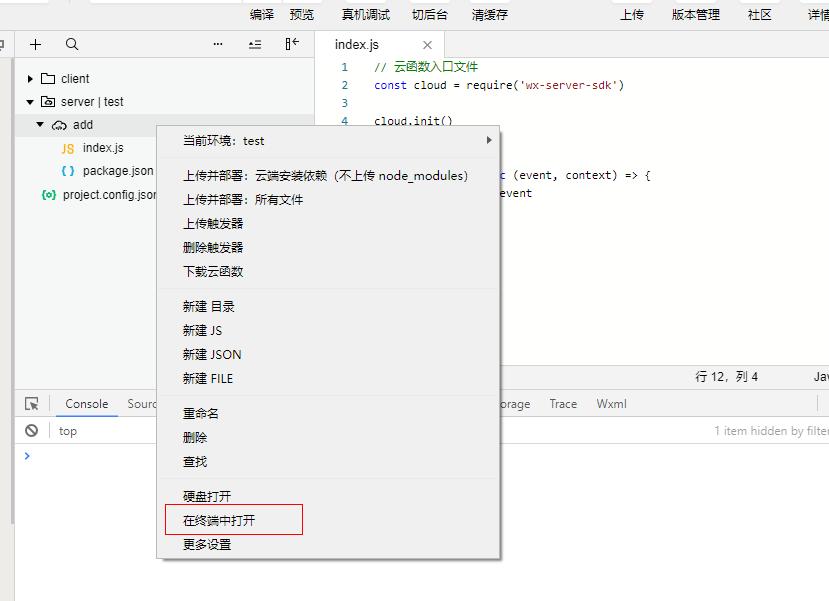829x601 pixels.
Task: Open the 当前环境: test submenu arrow
Action: 489,141
